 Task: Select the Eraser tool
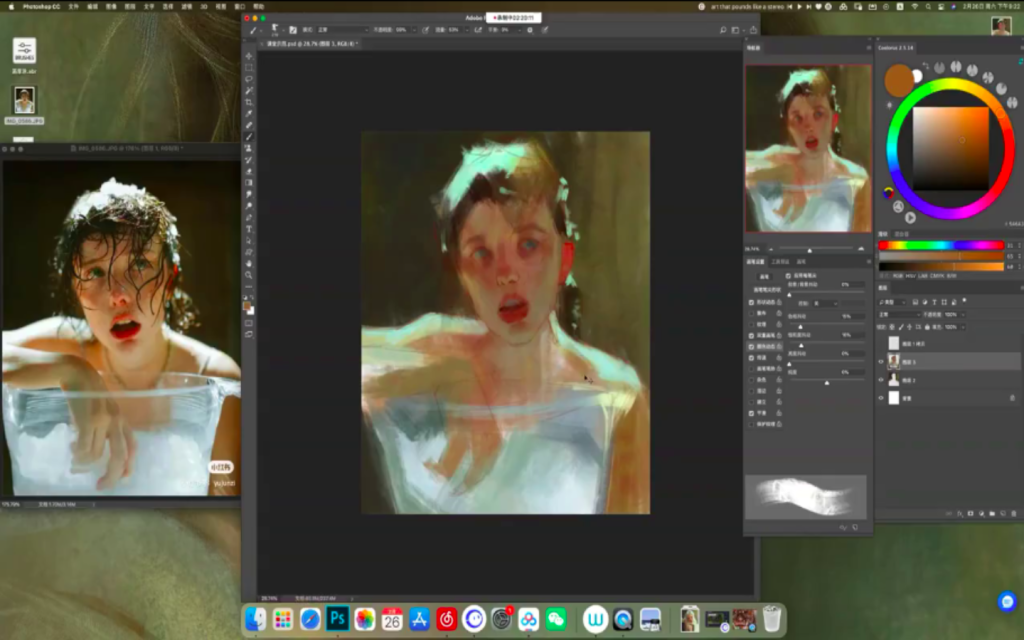249,172
